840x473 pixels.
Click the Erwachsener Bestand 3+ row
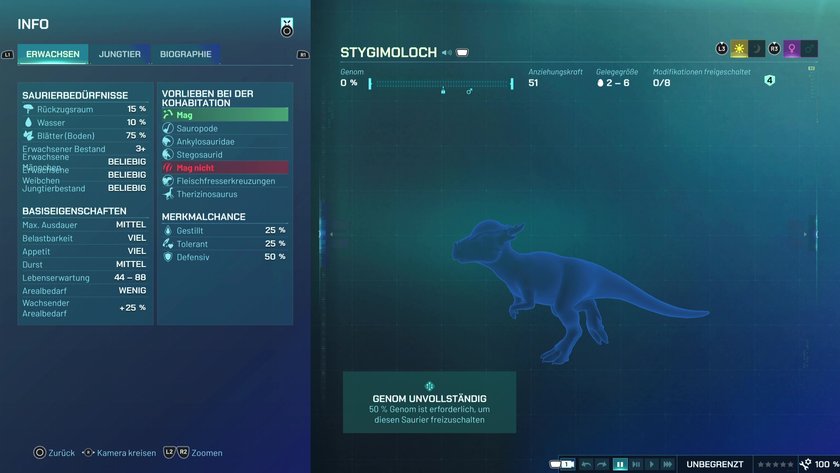pyautogui.click(x=84, y=149)
